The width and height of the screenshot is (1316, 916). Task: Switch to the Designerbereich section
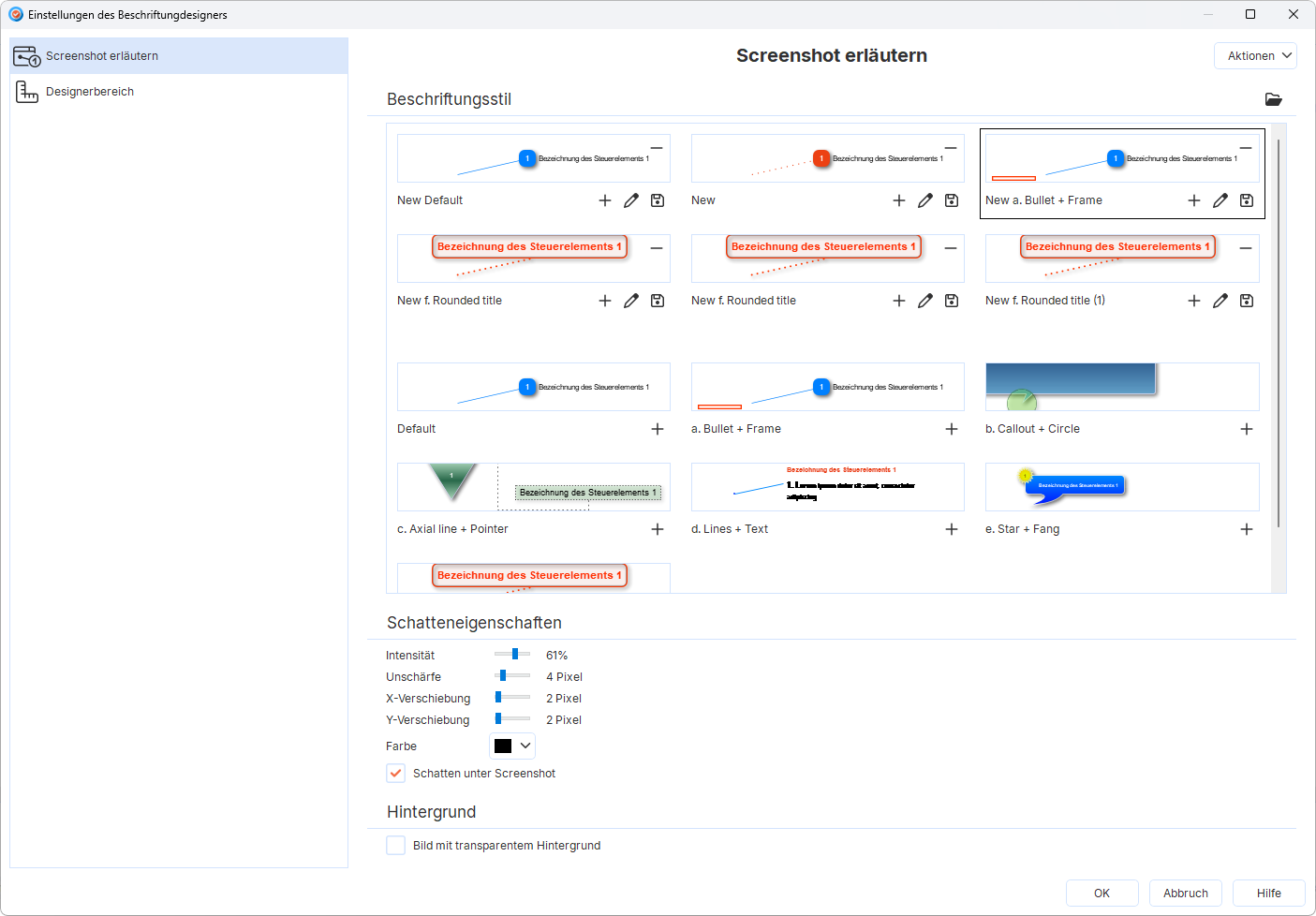pos(90,92)
